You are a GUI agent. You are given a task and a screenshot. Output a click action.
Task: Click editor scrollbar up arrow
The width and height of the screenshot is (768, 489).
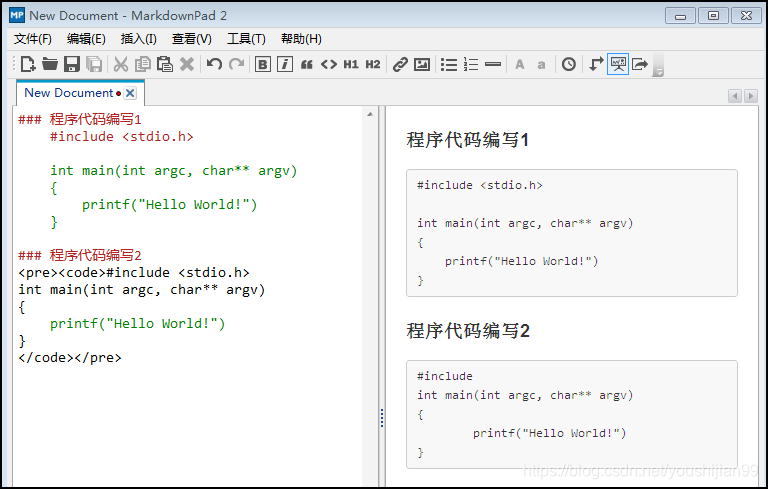pos(370,114)
